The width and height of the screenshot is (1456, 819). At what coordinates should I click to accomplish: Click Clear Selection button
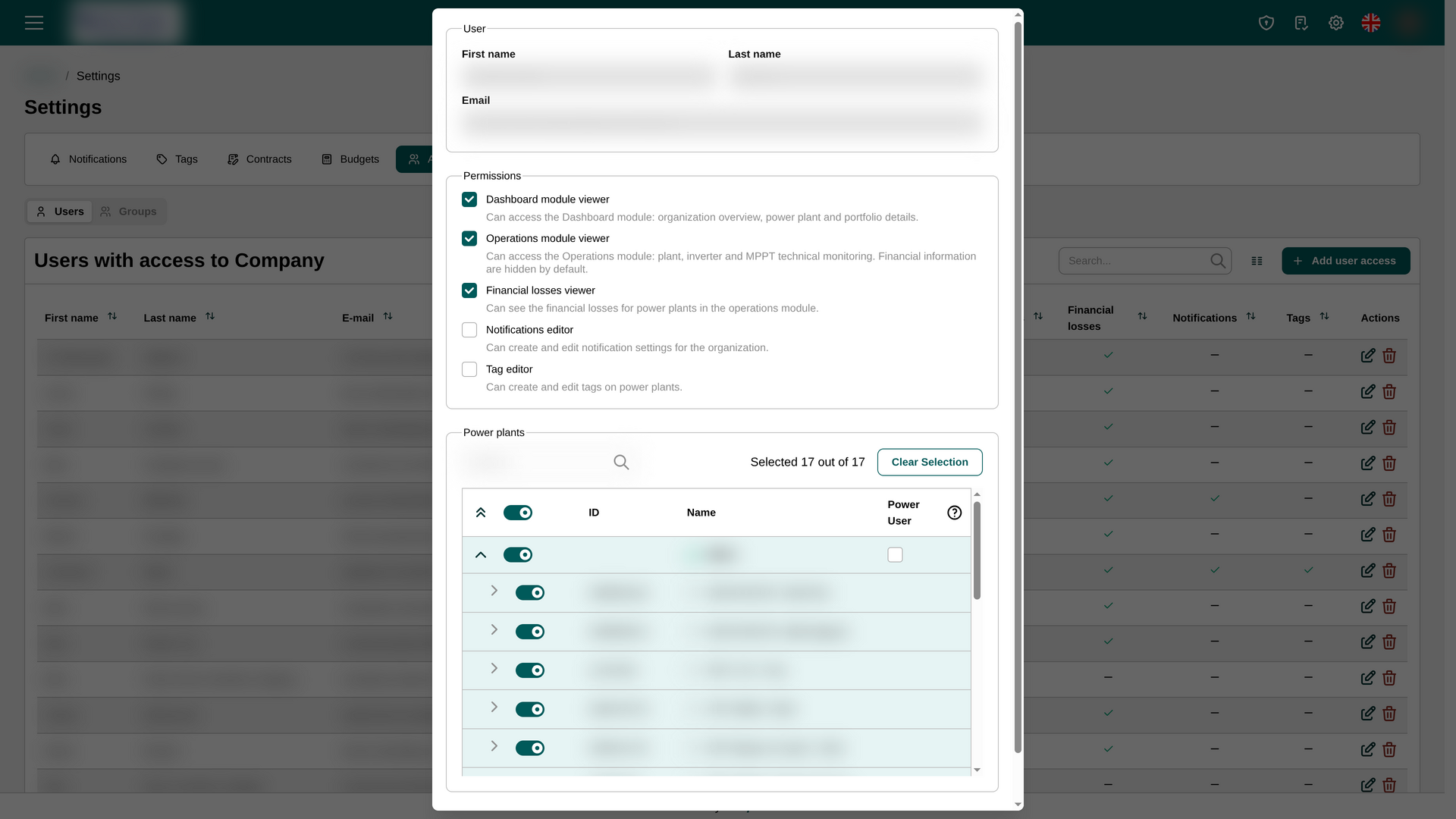[x=930, y=462]
